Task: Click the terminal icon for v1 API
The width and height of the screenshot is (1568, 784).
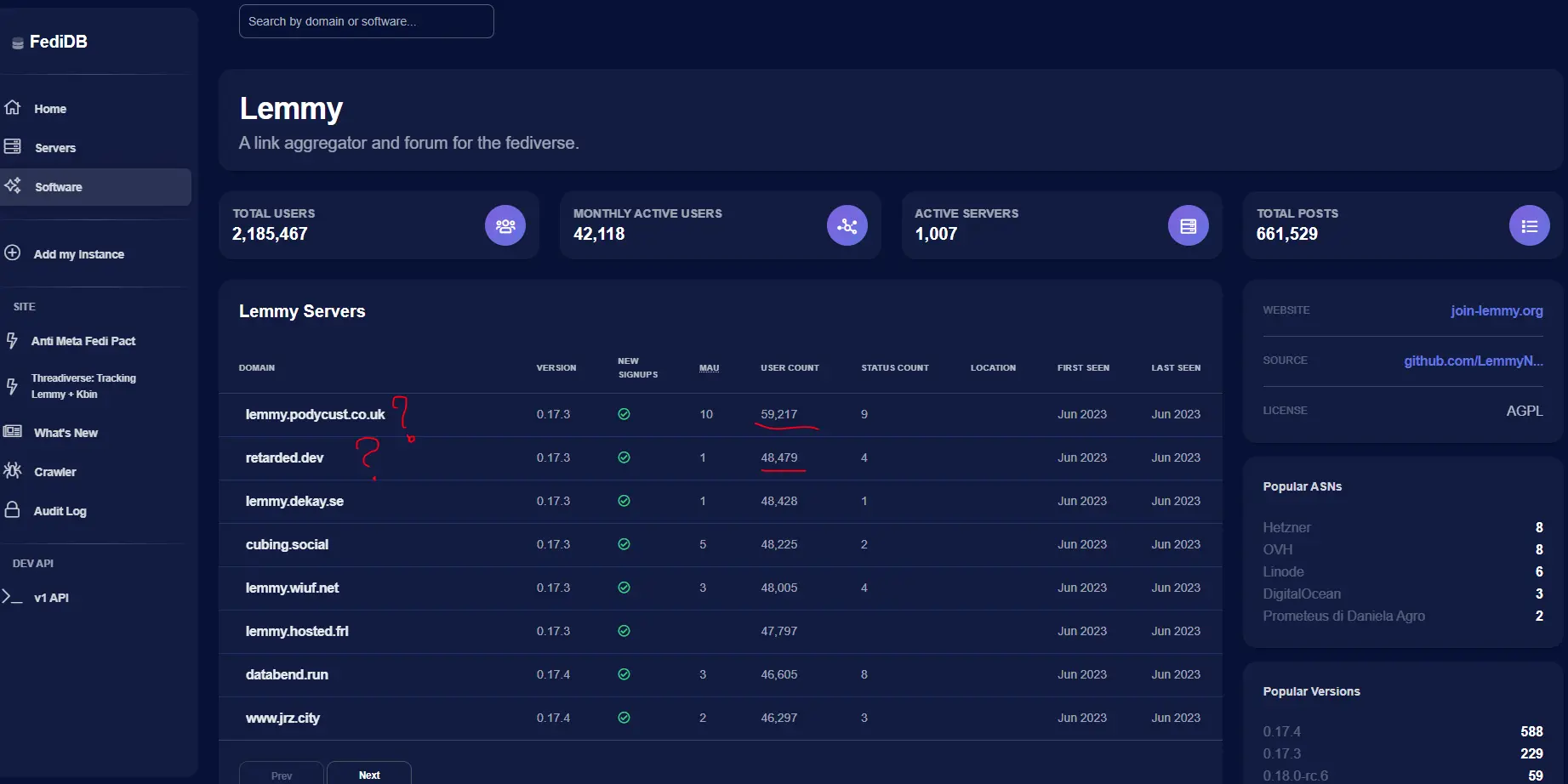Action: (12, 596)
